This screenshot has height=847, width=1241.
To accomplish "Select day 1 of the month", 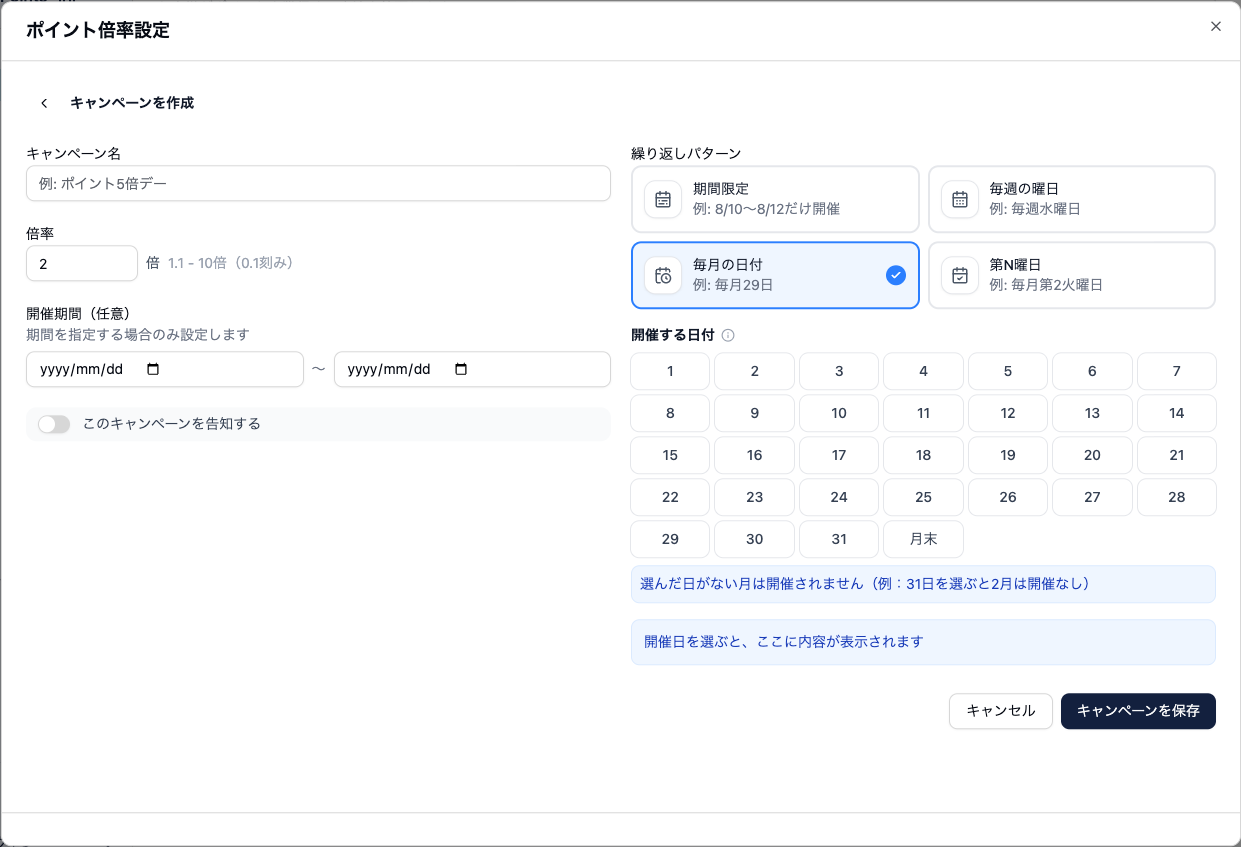I will point(670,371).
